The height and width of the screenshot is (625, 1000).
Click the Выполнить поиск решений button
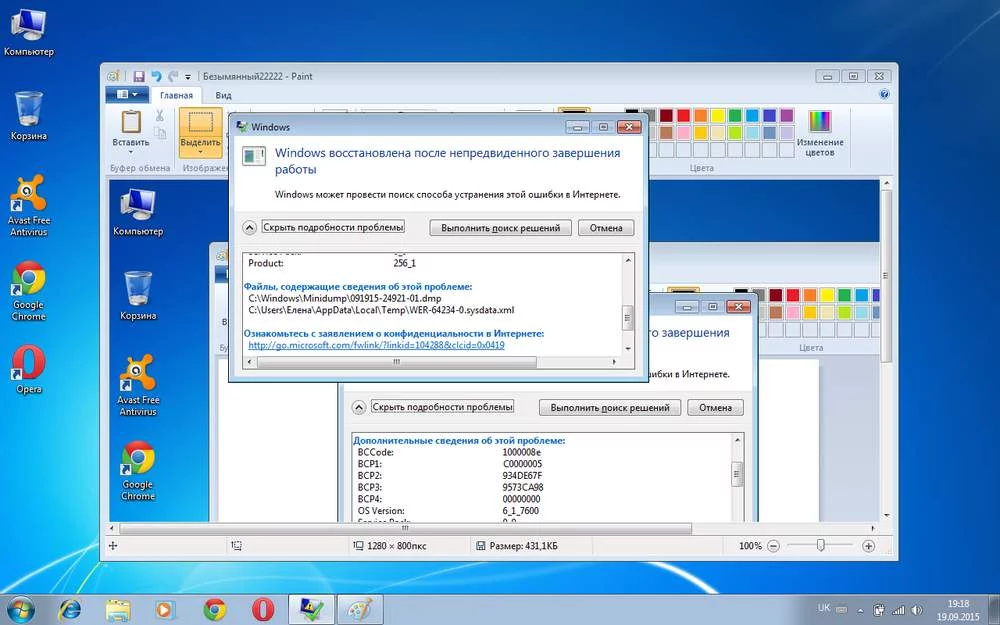click(501, 228)
